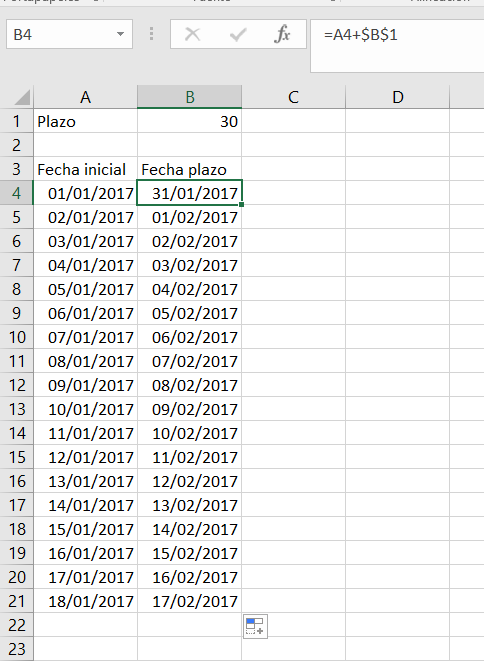Select column A header

pos(86,97)
